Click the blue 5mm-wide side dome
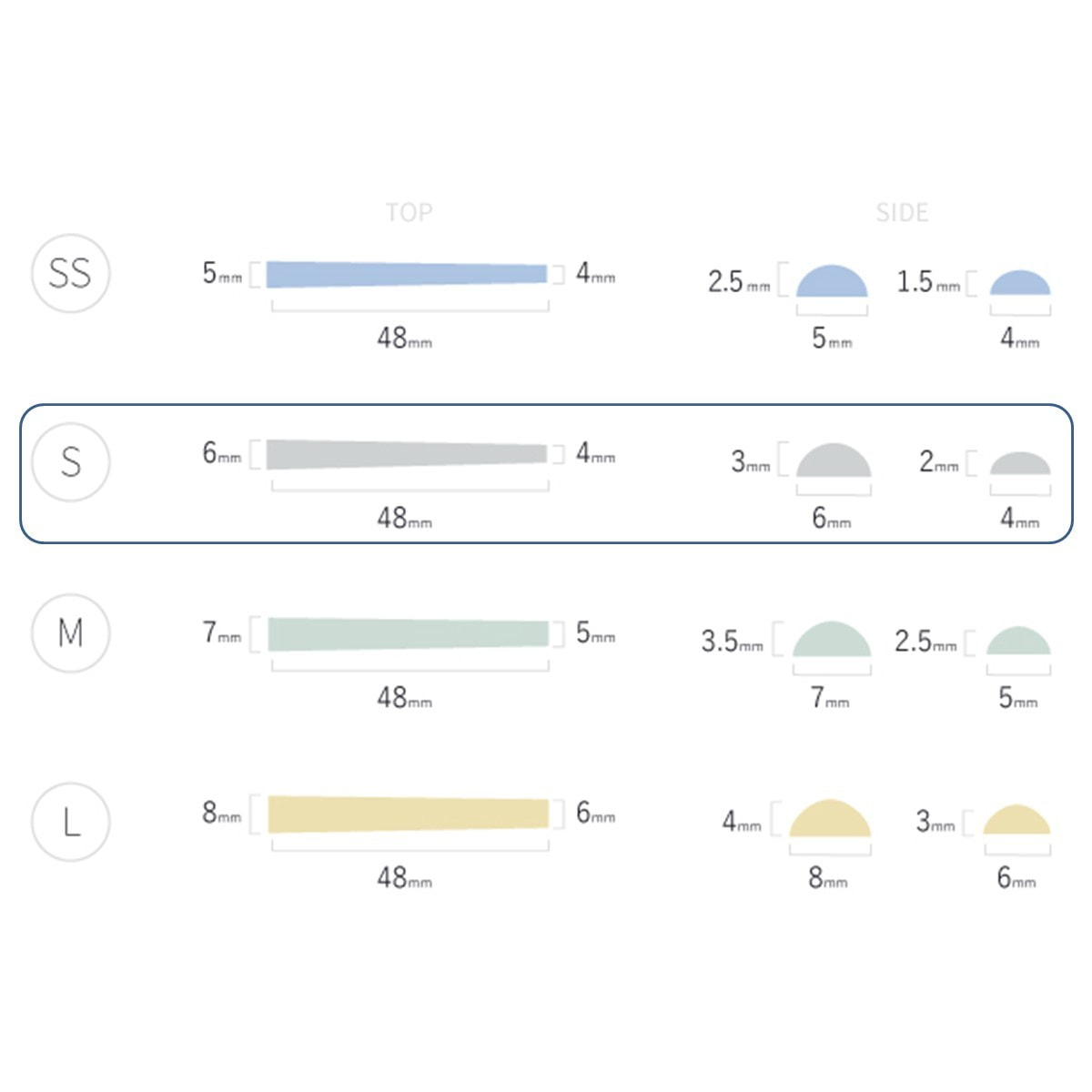Viewport: 1092px width, 1092px height. pyautogui.click(x=832, y=283)
